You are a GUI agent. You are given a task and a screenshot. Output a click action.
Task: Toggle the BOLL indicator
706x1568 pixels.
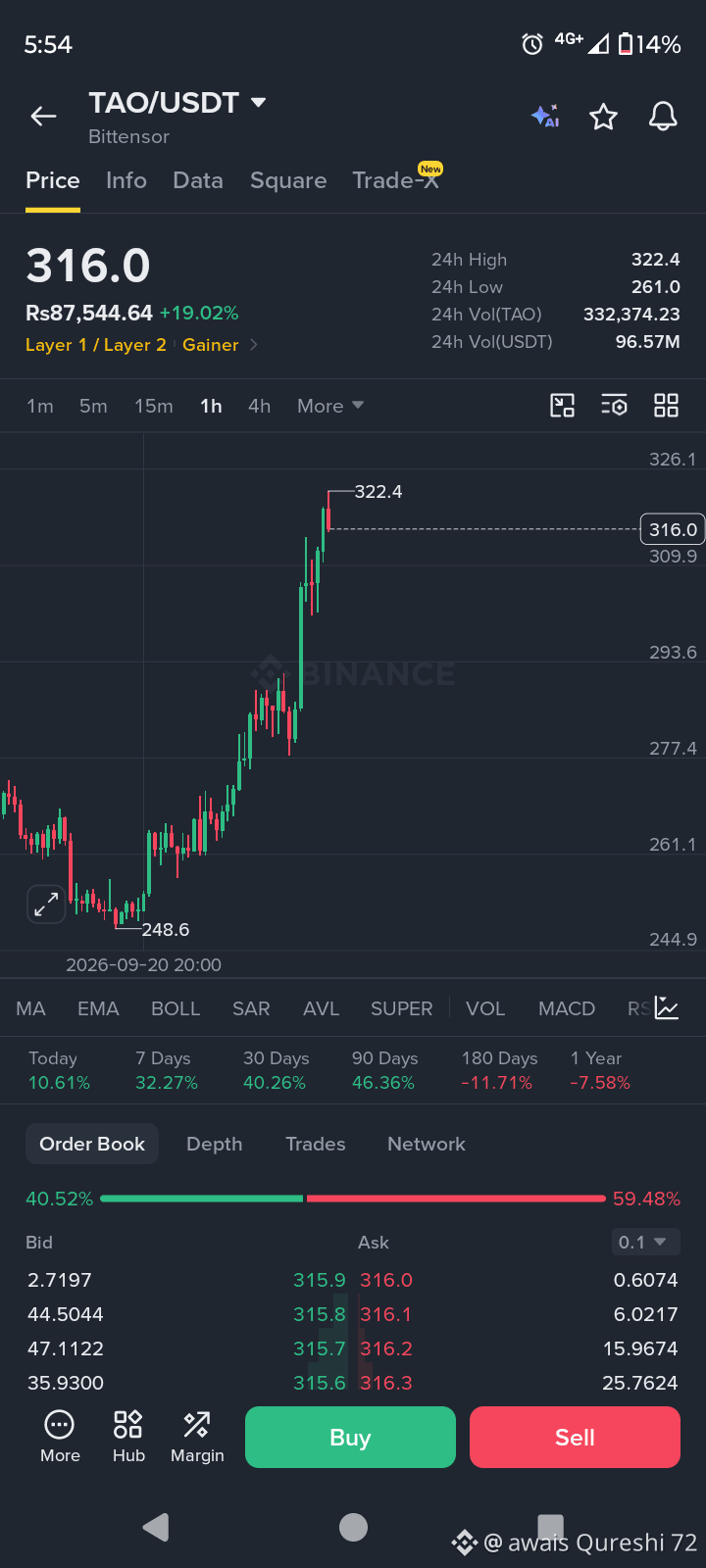(x=176, y=1008)
